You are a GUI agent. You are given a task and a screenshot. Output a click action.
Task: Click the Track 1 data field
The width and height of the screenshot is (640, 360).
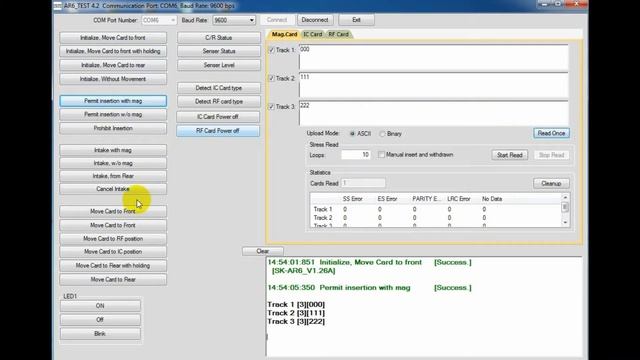(x=433, y=57)
